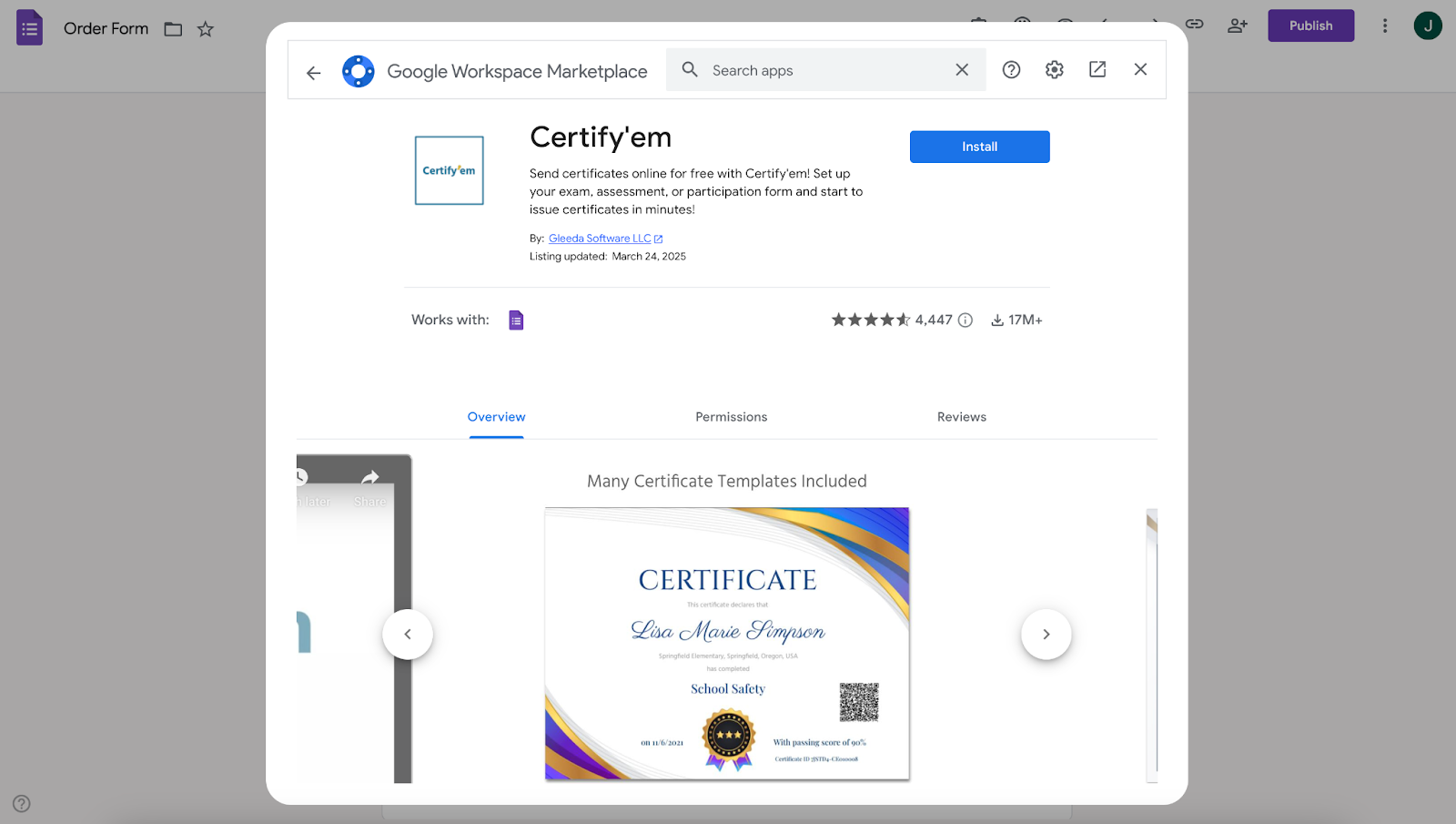Click the Google Forms works-with icon

516,320
